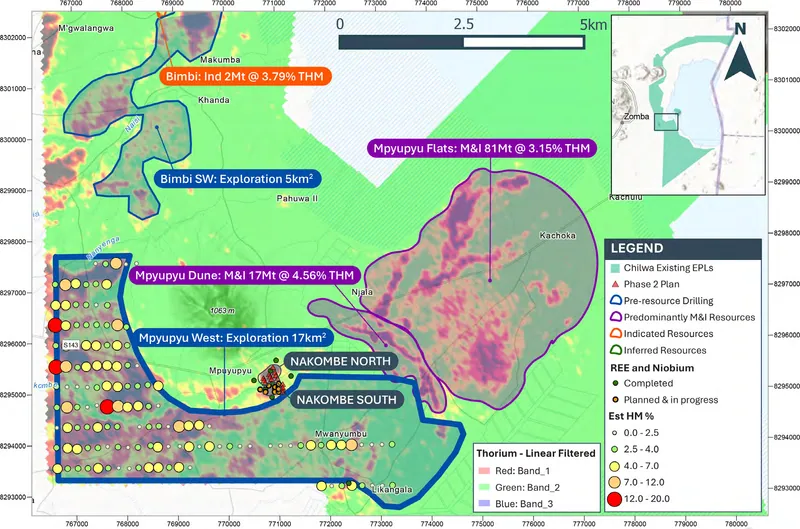Click the inset overview map
The width and height of the screenshot is (800, 529).
coord(688,105)
